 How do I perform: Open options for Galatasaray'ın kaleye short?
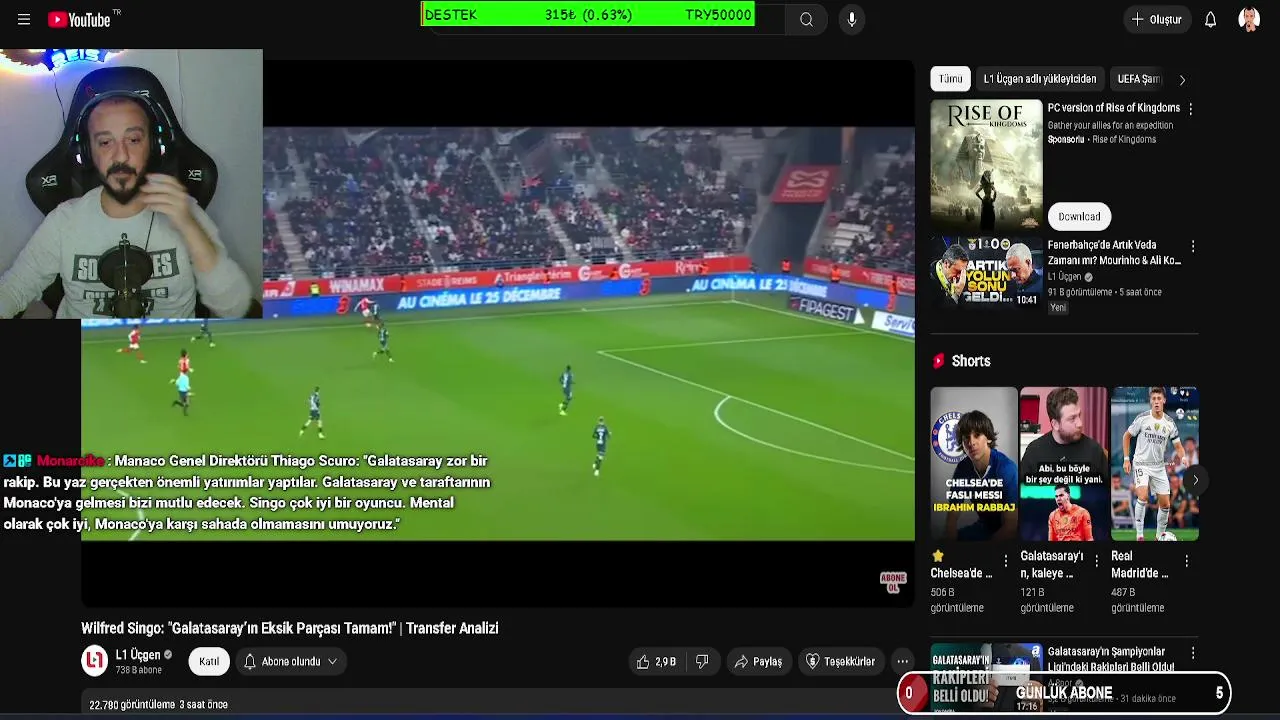coord(1096,561)
